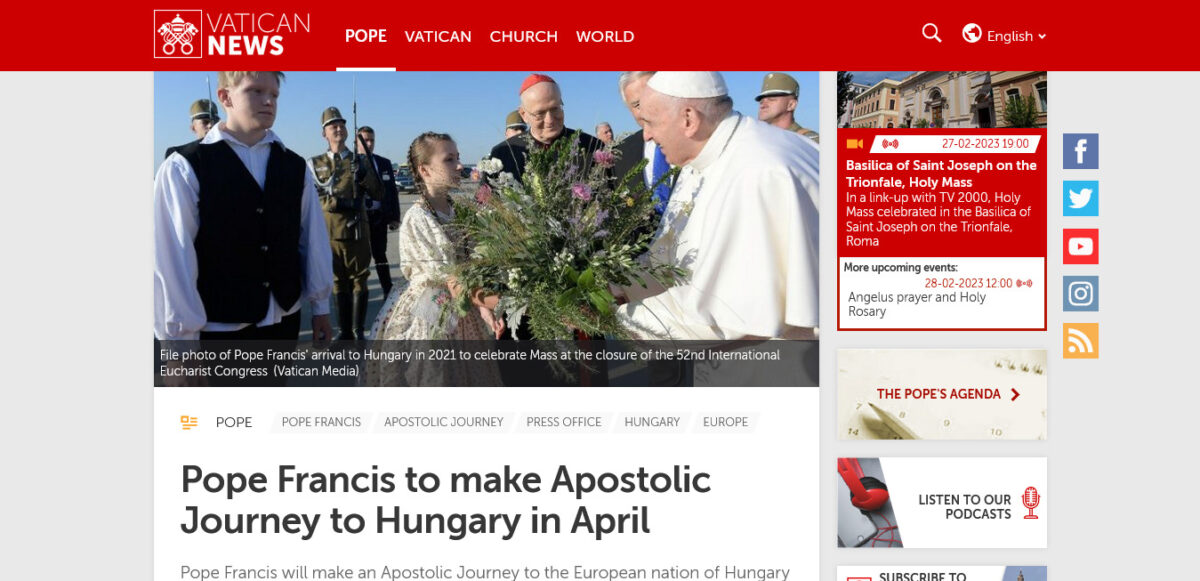The image size is (1200, 581).
Task: Click The Pope's Agenda arrow chevron
Action: pyautogui.click(x=1016, y=394)
